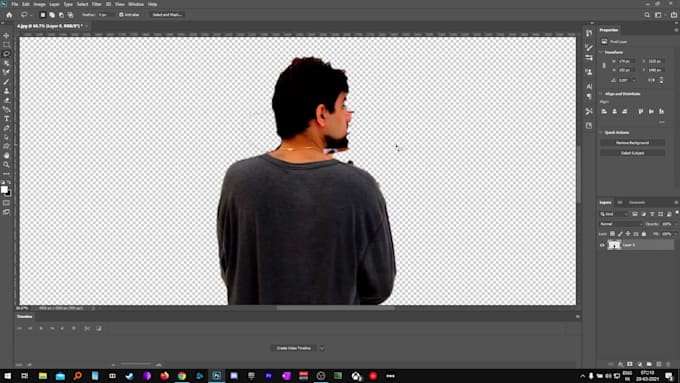Click the Home icon in options bar
The height and width of the screenshot is (383, 680).
point(9,15)
